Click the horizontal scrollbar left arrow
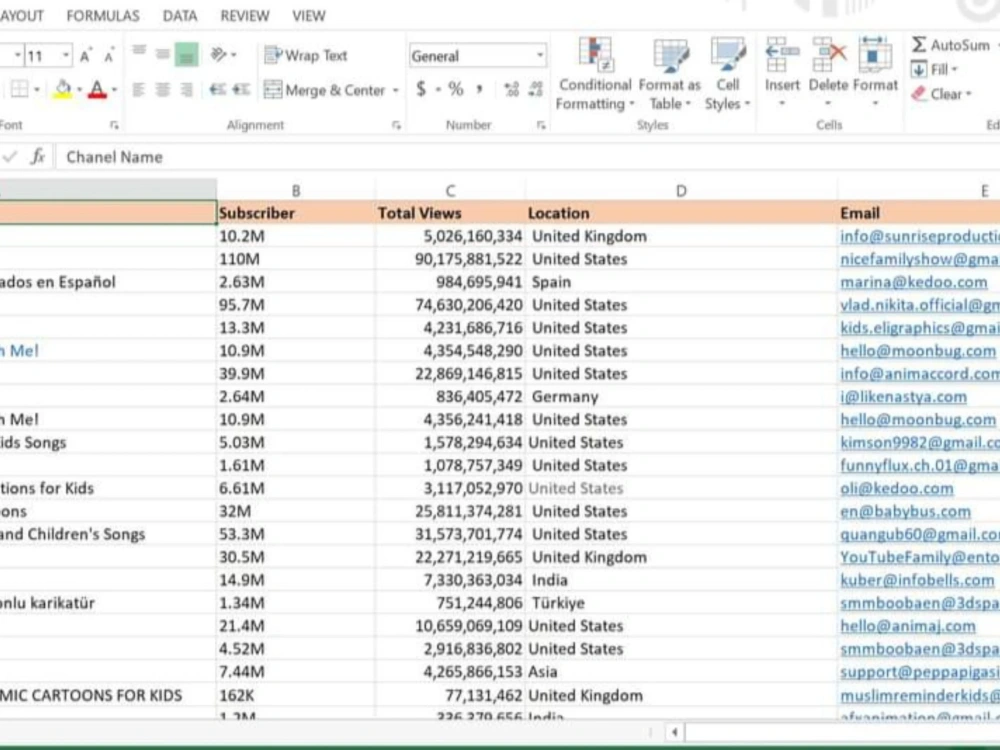The image size is (1000, 750). 675,732
